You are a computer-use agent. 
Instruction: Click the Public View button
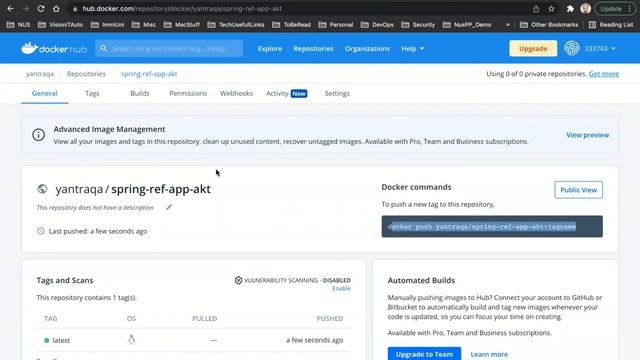tap(578, 190)
